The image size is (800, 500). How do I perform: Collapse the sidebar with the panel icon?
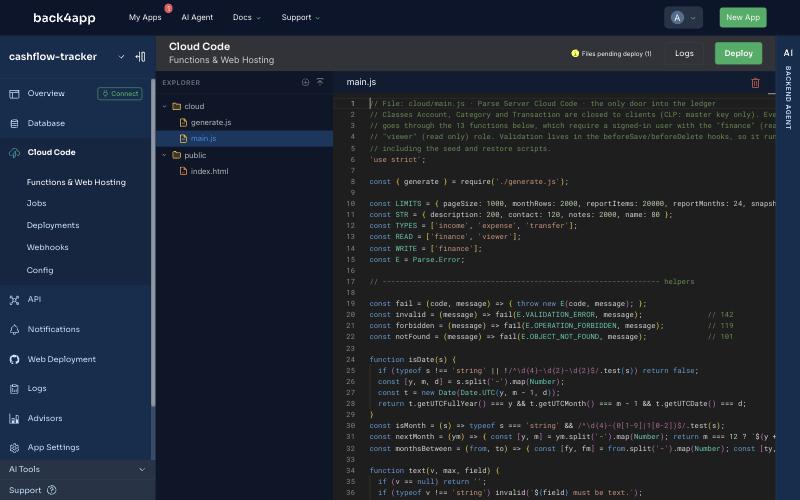pos(140,57)
